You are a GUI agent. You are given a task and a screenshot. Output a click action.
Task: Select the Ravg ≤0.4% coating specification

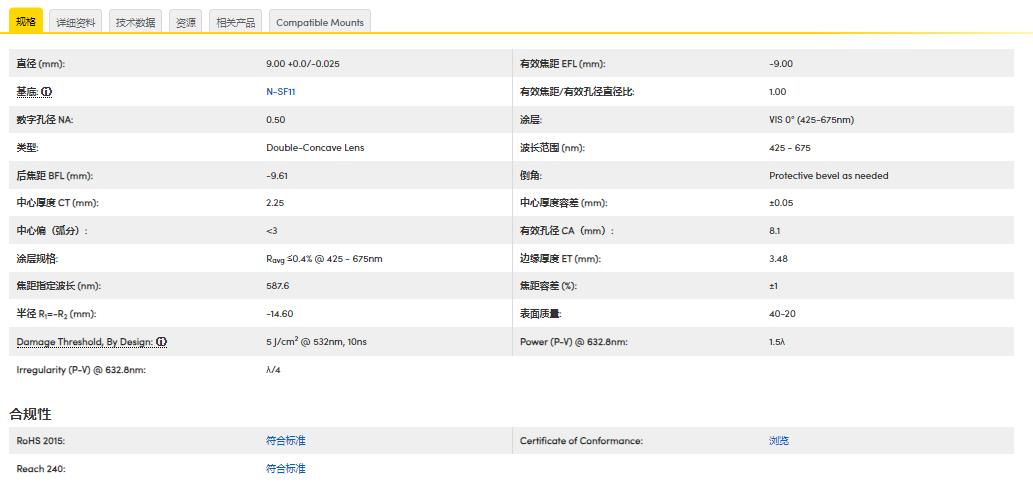pos(324,259)
